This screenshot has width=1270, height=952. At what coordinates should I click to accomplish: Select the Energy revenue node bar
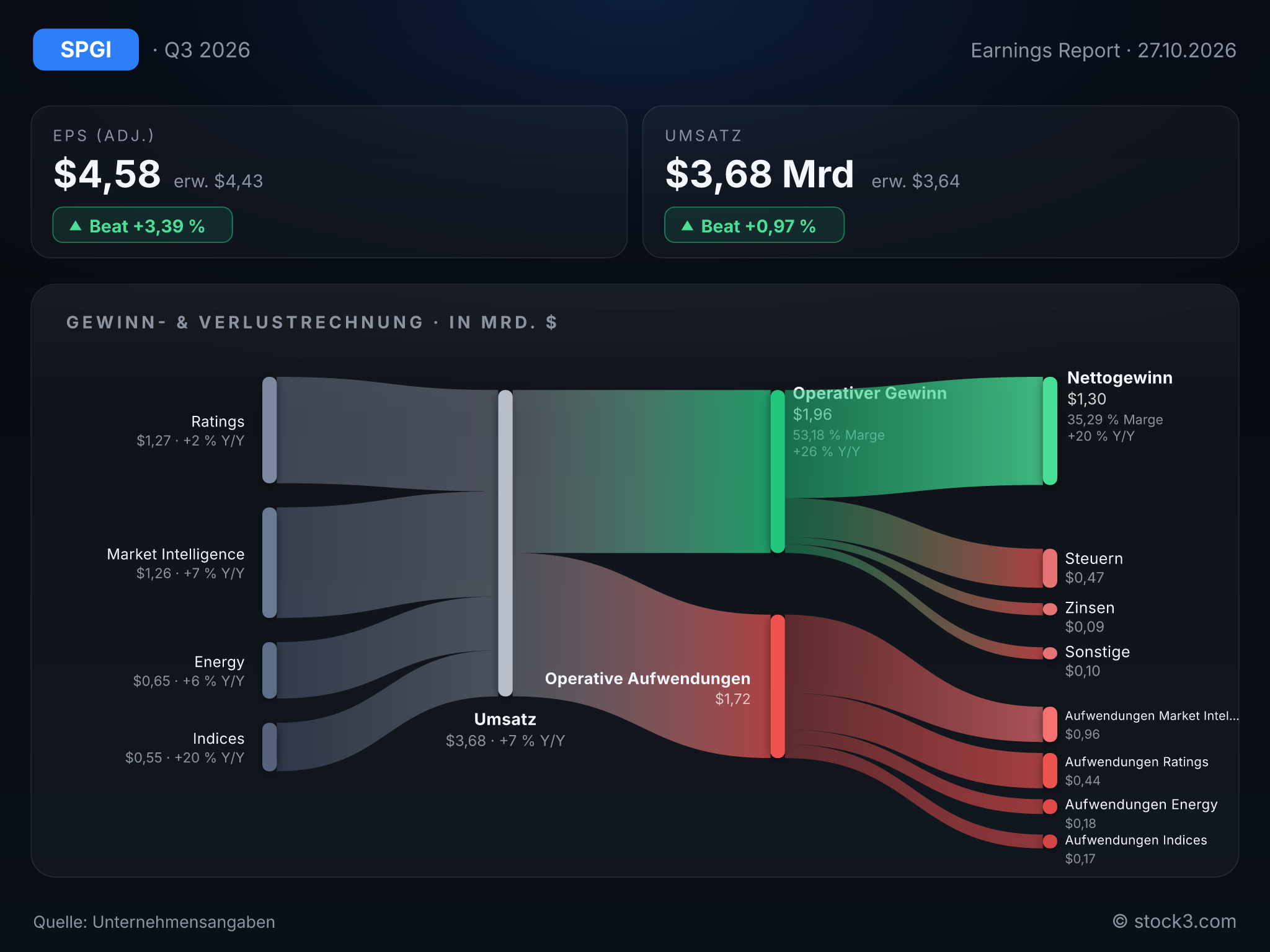[269, 671]
